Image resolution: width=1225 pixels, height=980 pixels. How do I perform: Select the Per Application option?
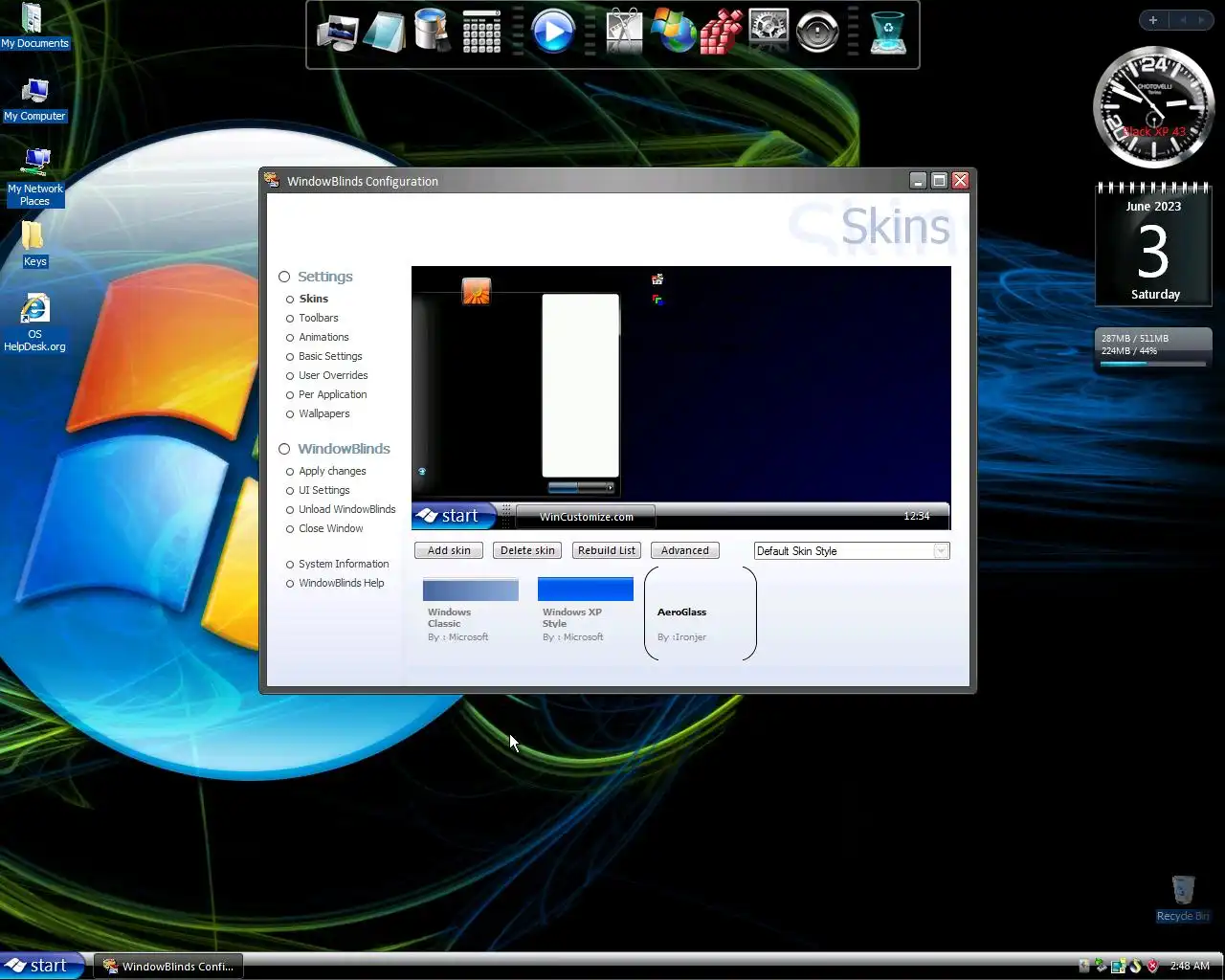(x=332, y=394)
